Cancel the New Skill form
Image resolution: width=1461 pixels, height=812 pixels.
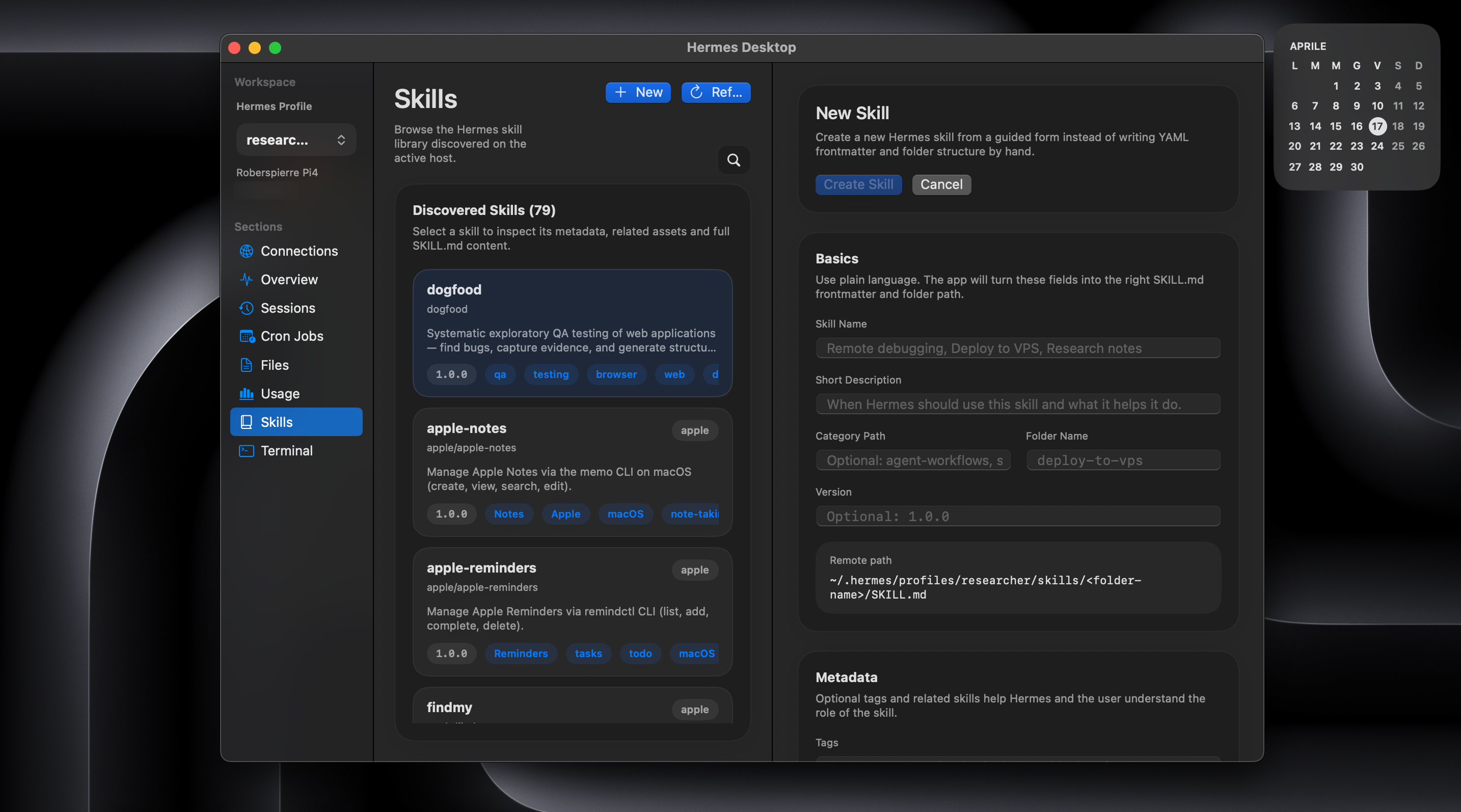click(941, 184)
